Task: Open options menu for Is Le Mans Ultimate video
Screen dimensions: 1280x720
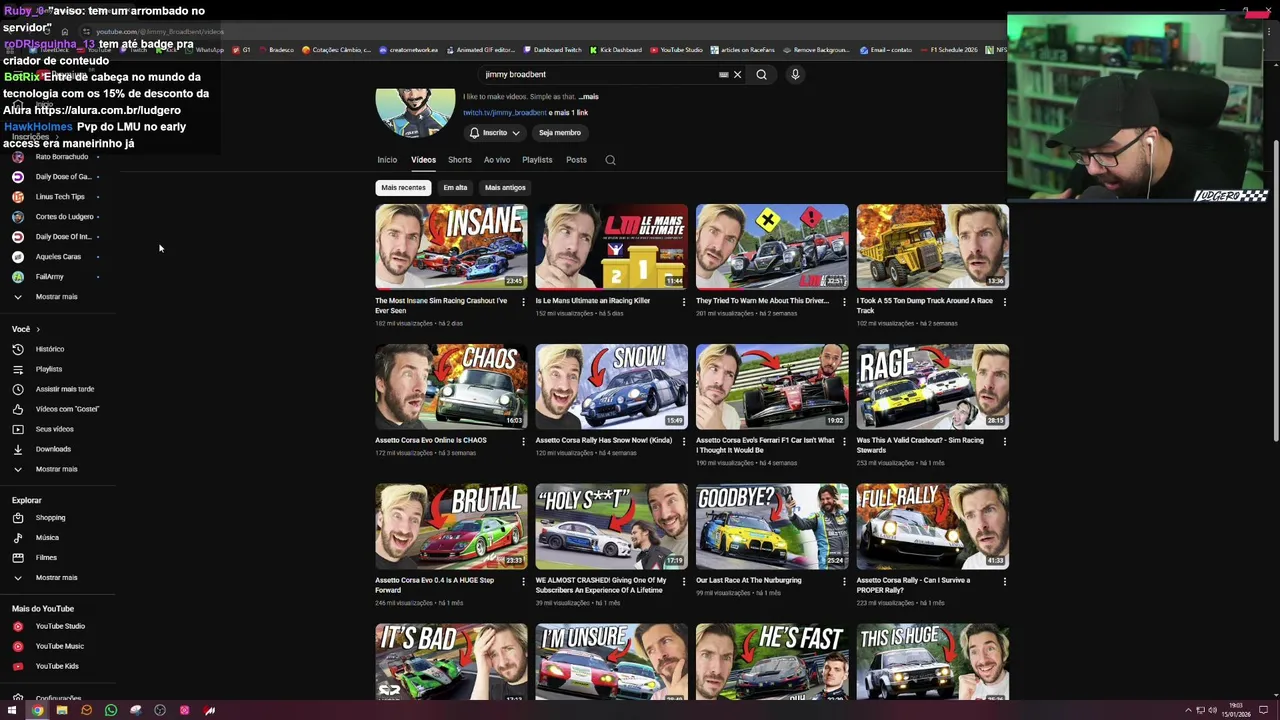Action: pos(684,302)
